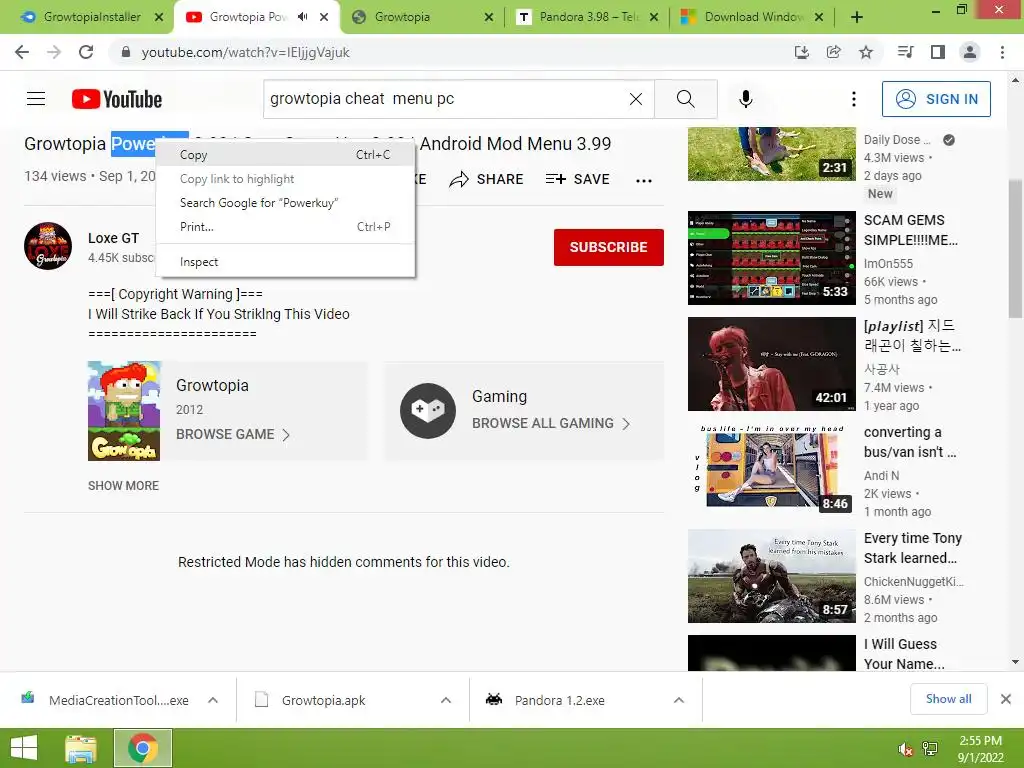Open the Chrome three-dot menu

pyautogui.click(x=1002, y=52)
